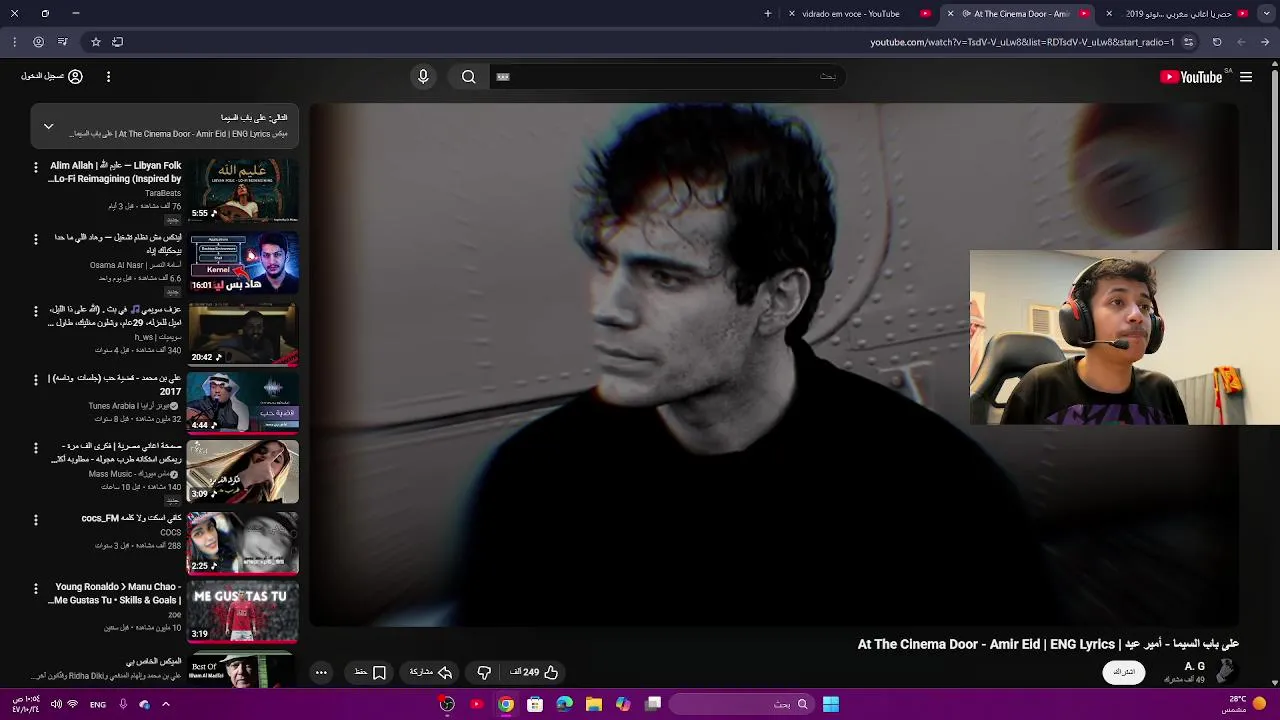Play the cocs_FM thumbnail lasting 2:25

(x=243, y=543)
